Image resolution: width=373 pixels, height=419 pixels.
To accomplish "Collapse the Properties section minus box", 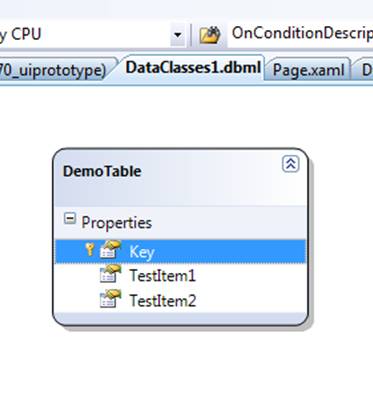I will click(x=70, y=219).
